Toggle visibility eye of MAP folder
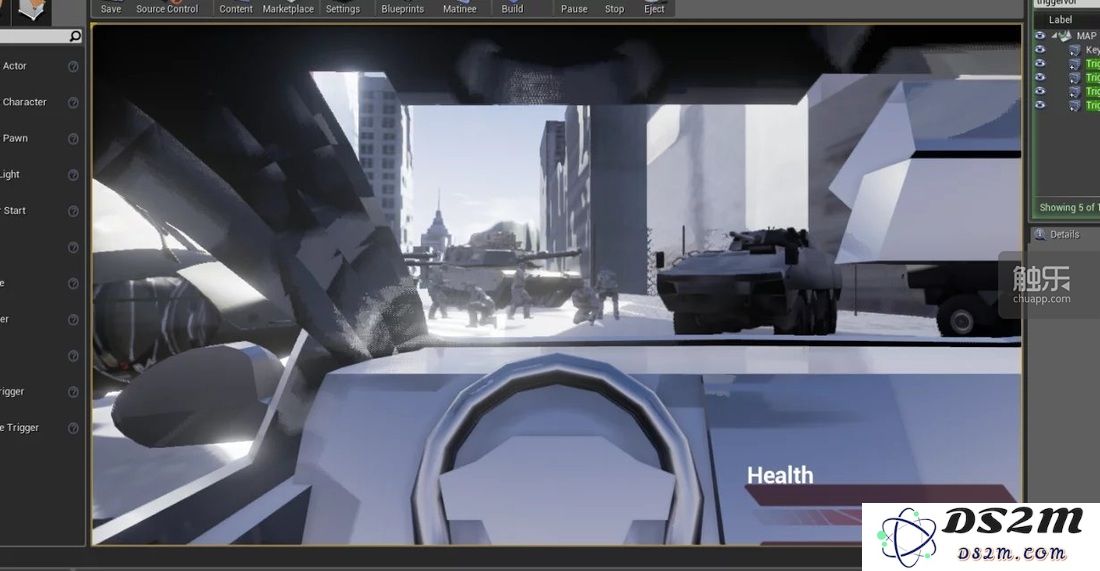 click(x=1040, y=35)
